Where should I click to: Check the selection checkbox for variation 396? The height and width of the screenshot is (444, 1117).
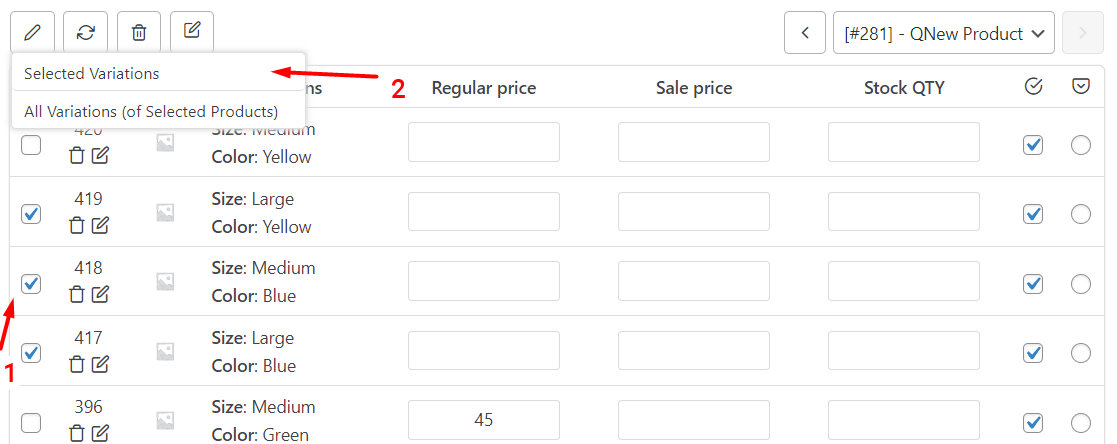coord(31,423)
